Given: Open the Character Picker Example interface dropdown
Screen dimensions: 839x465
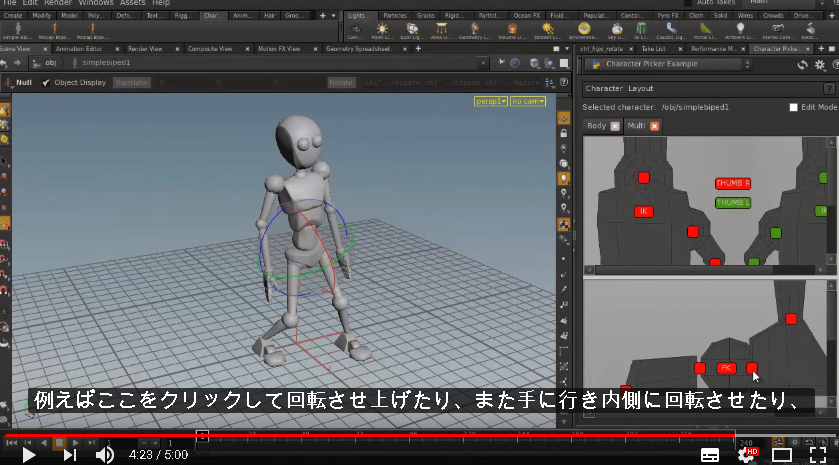Looking at the screenshot, I should tap(669, 64).
